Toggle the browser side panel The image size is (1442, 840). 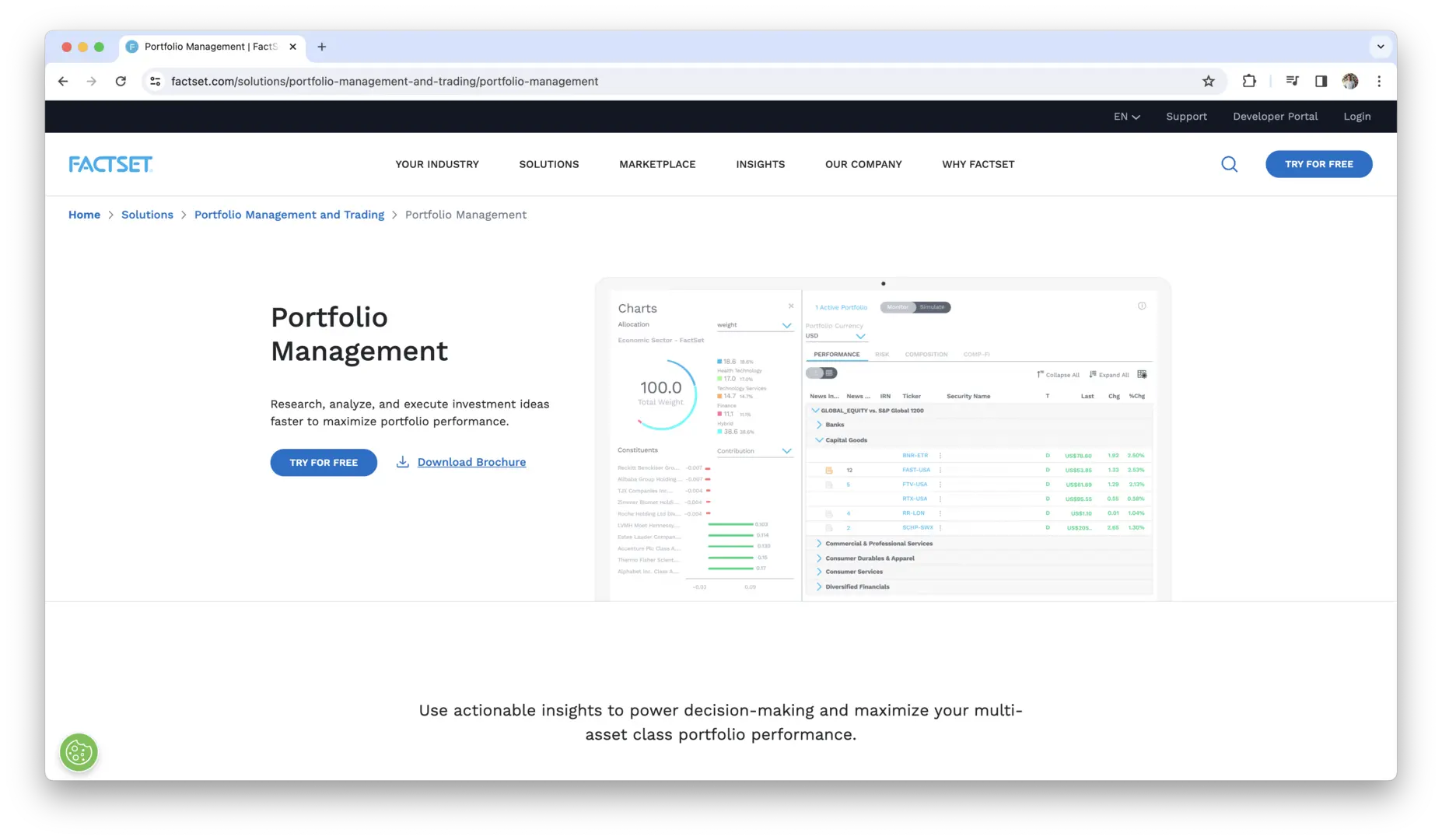coord(1321,81)
